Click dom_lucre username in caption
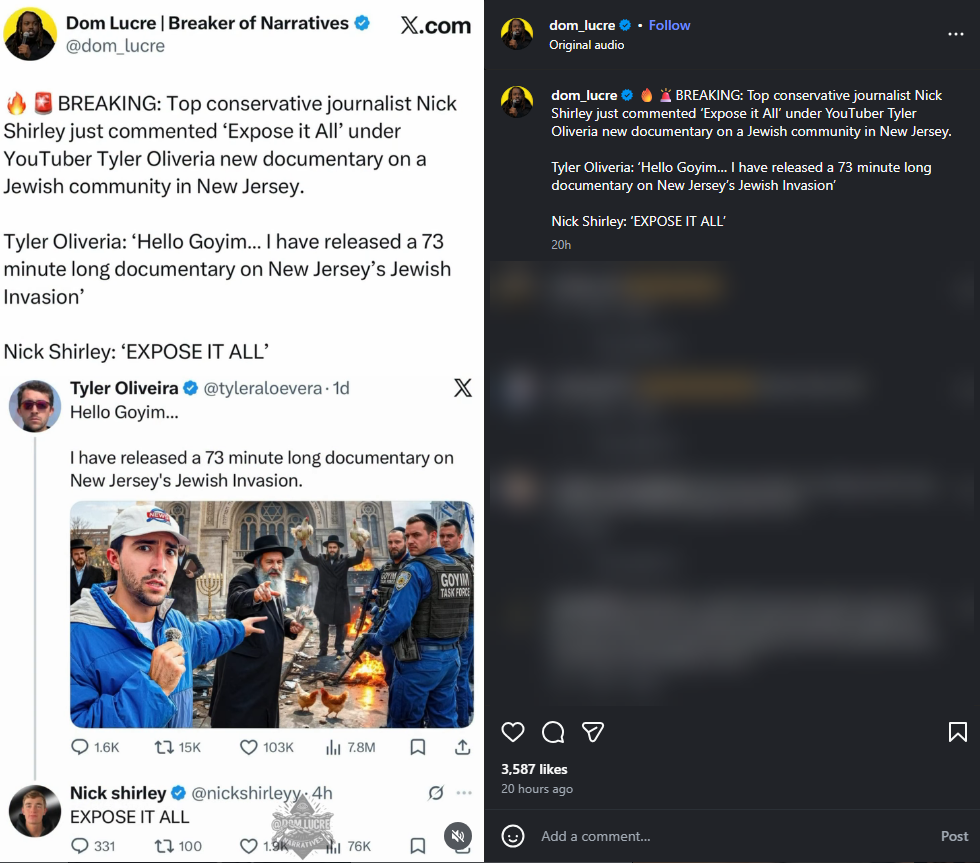980x863 pixels. tap(584, 95)
